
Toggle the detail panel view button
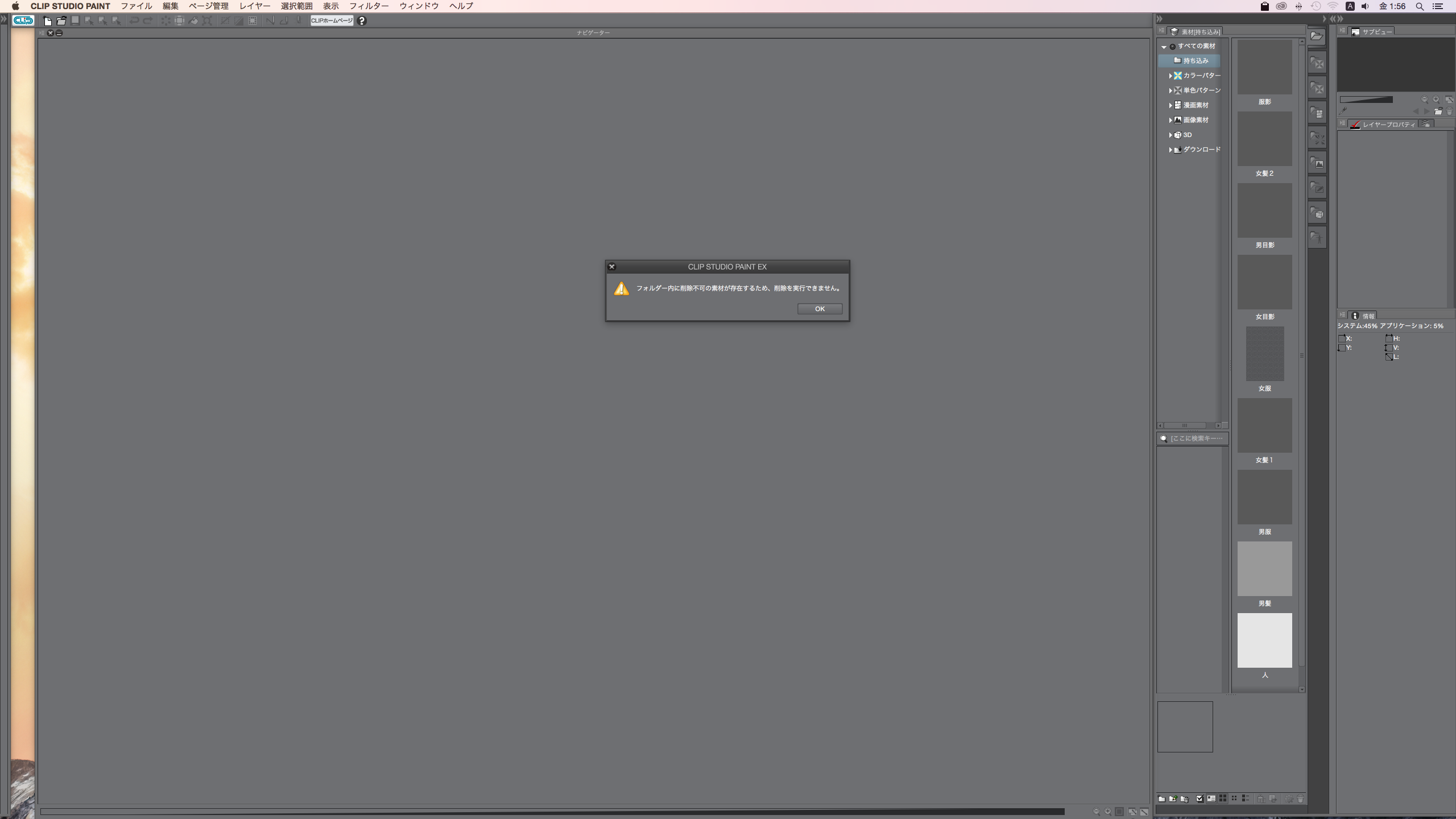coord(1211,799)
